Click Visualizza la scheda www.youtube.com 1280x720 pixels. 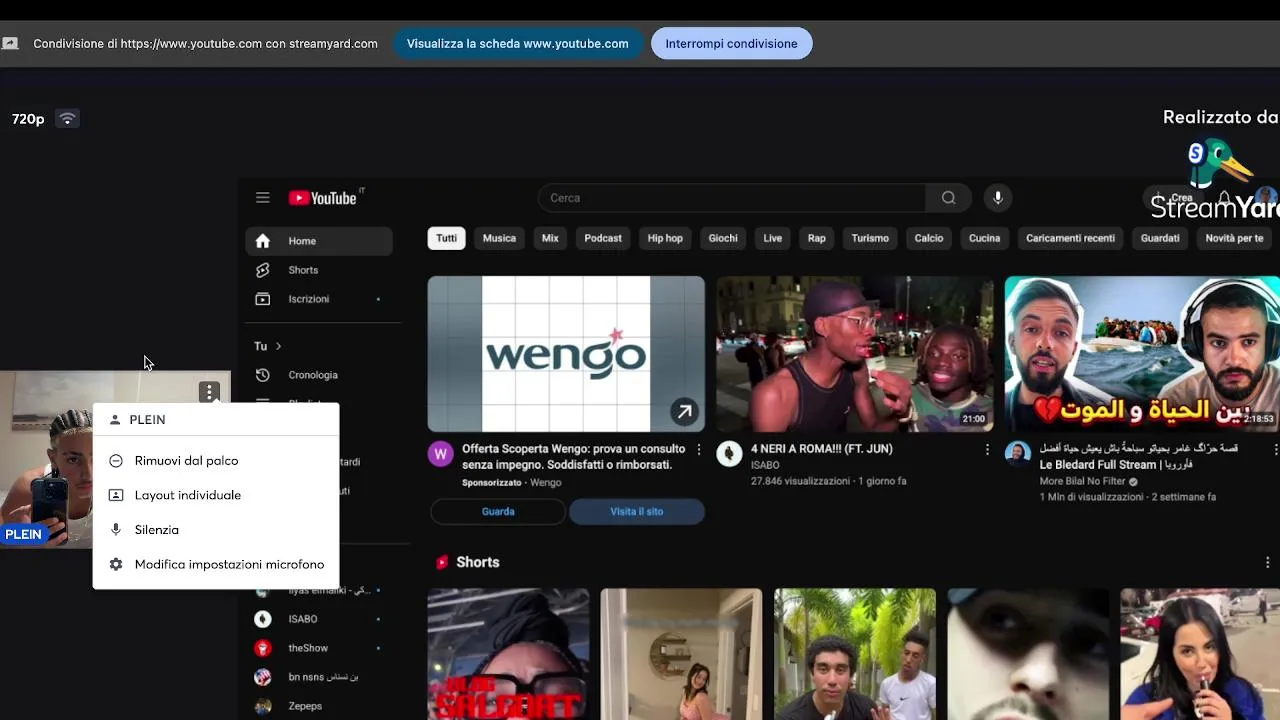pyautogui.click(x=517, y=44)
